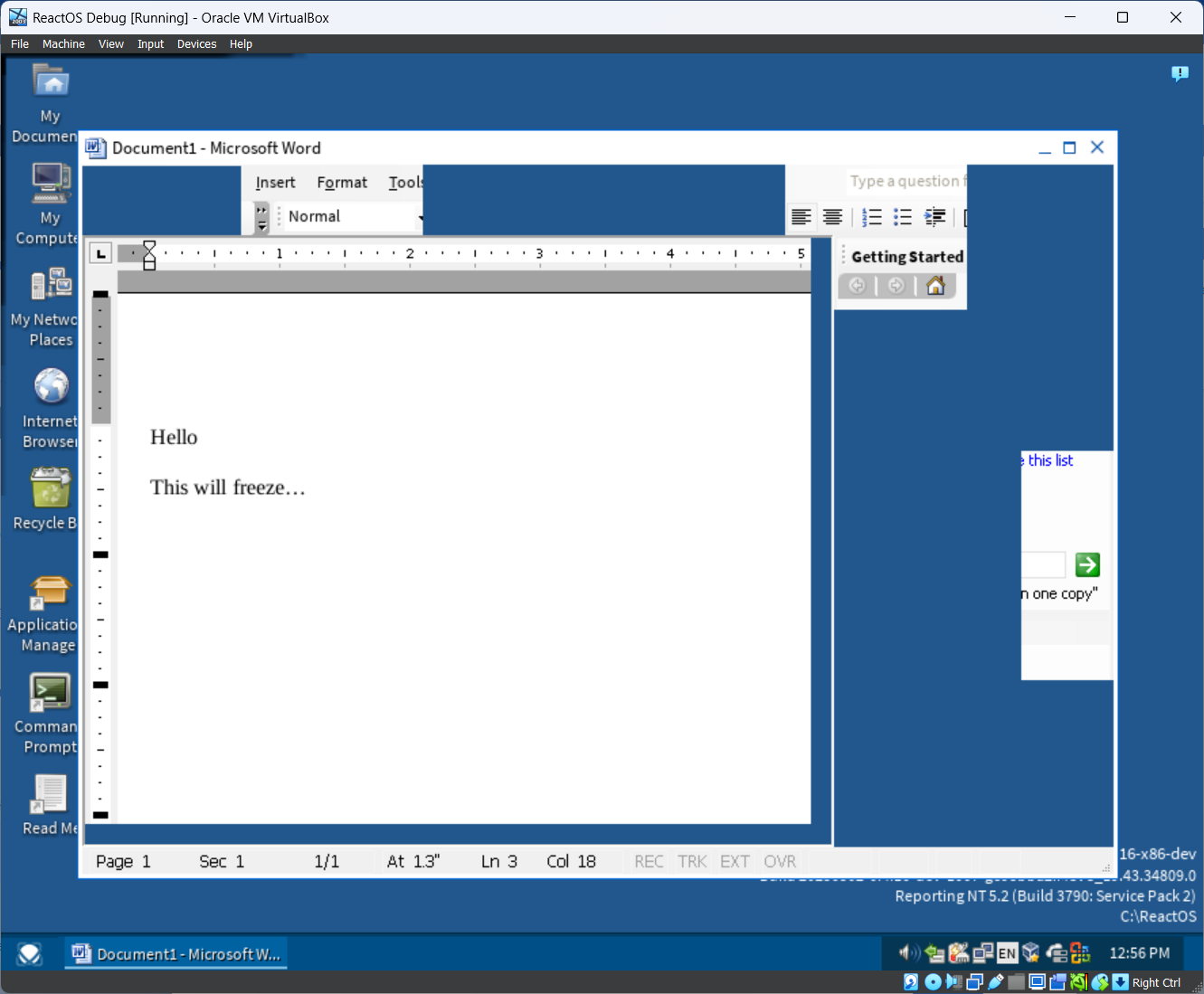The height and width of the screenshot is (994, 1204).
Task: Click the 'this list' link in task pane
Action: pyautogui.click(x=1049, y=460)
